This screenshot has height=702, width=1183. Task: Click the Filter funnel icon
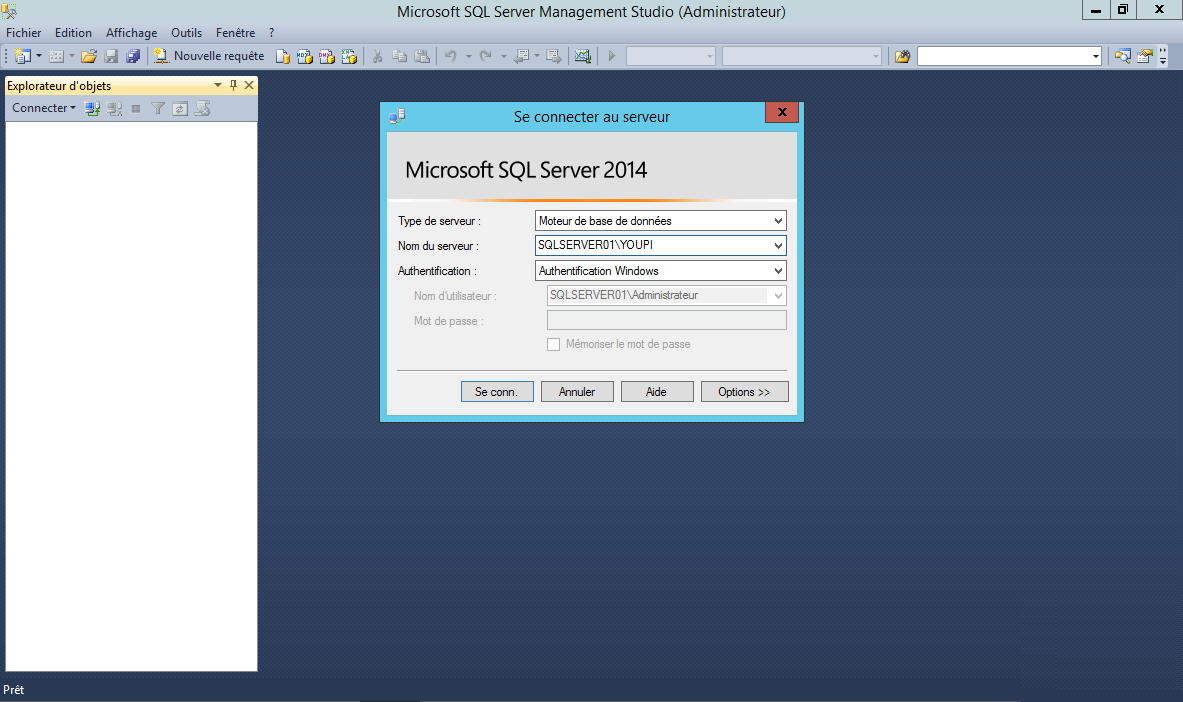tap(158, 109)
